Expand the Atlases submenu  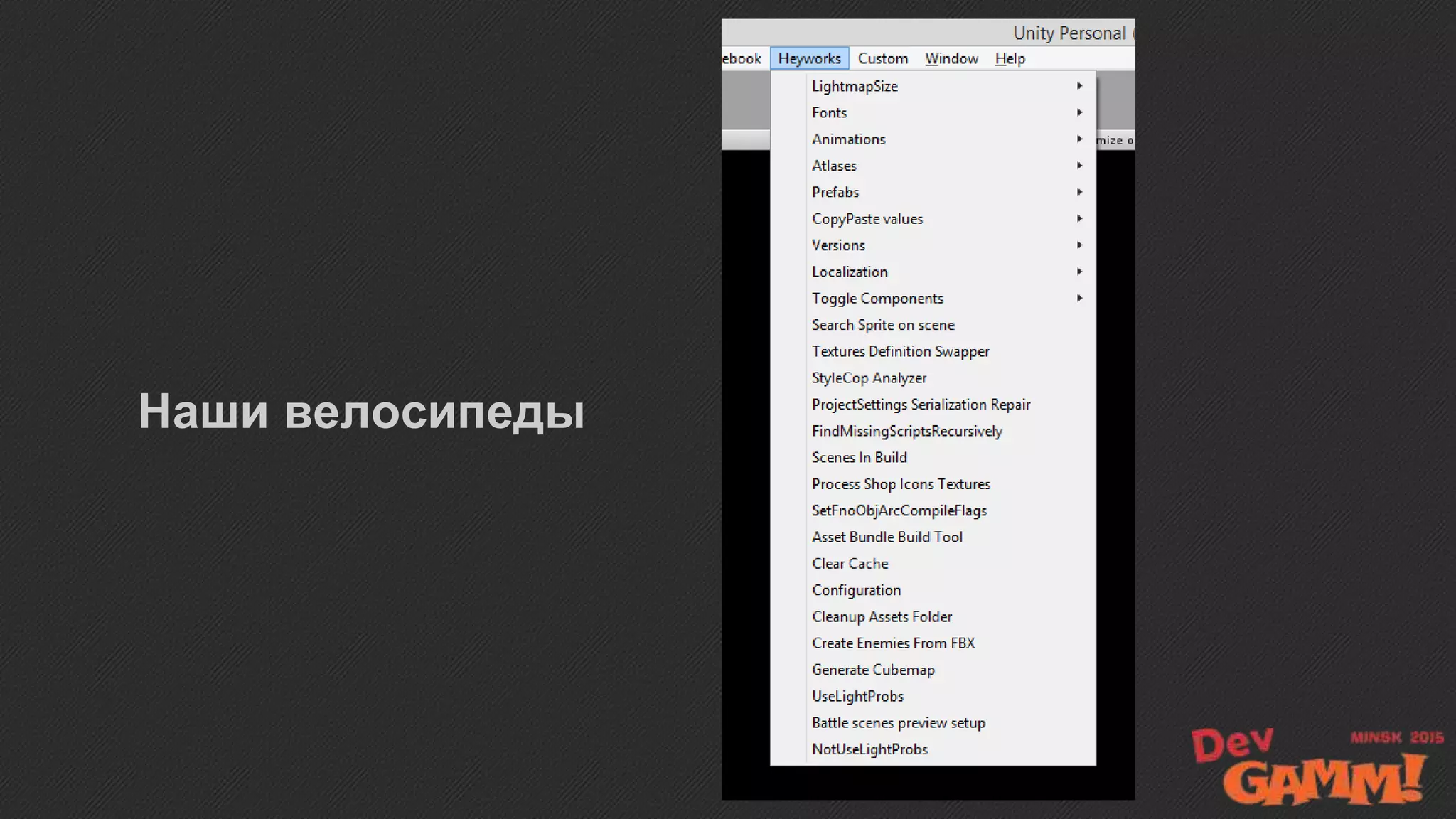click(x=933, y=166)
